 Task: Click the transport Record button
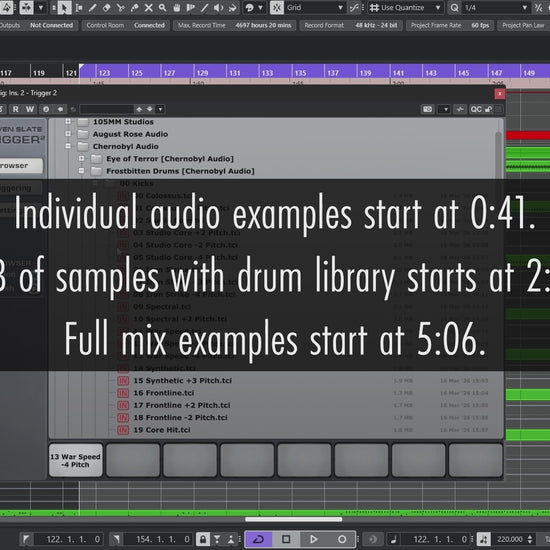tap(342, 539)
